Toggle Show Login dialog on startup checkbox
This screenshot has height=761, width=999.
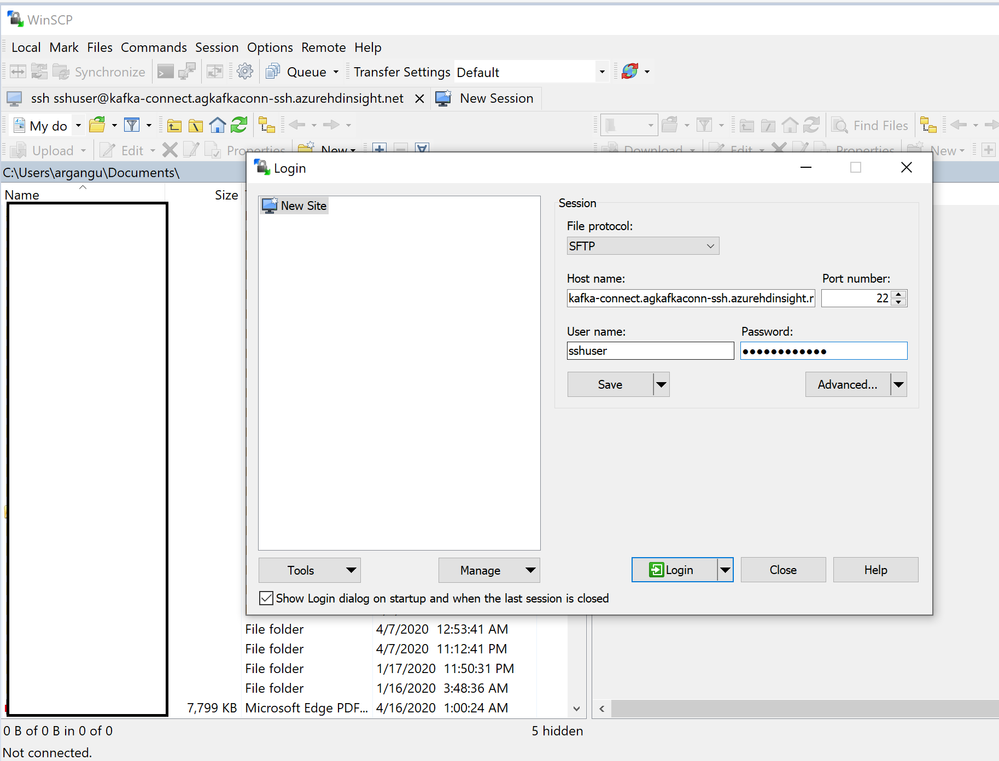click(266, 598)
